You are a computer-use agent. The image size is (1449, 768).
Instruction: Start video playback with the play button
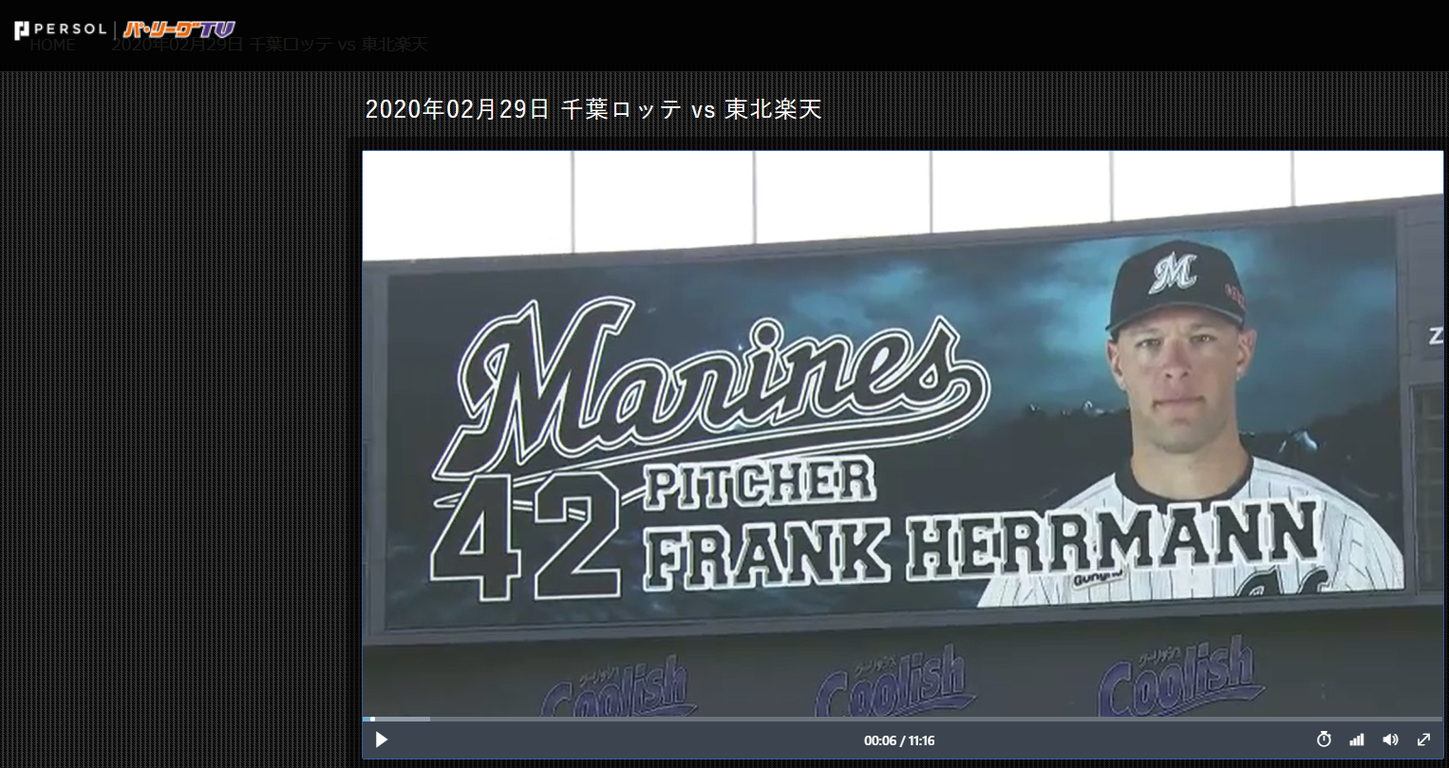381,740
